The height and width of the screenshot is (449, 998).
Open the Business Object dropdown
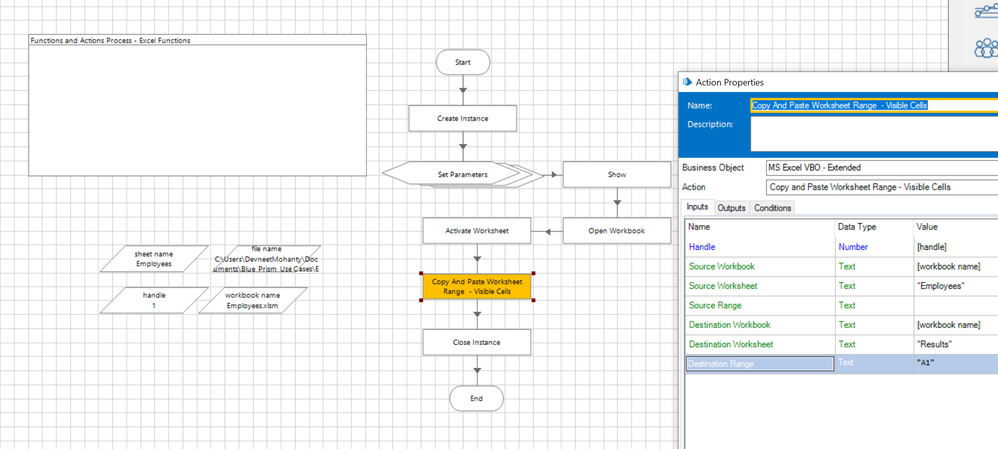[x=880, y=168]
